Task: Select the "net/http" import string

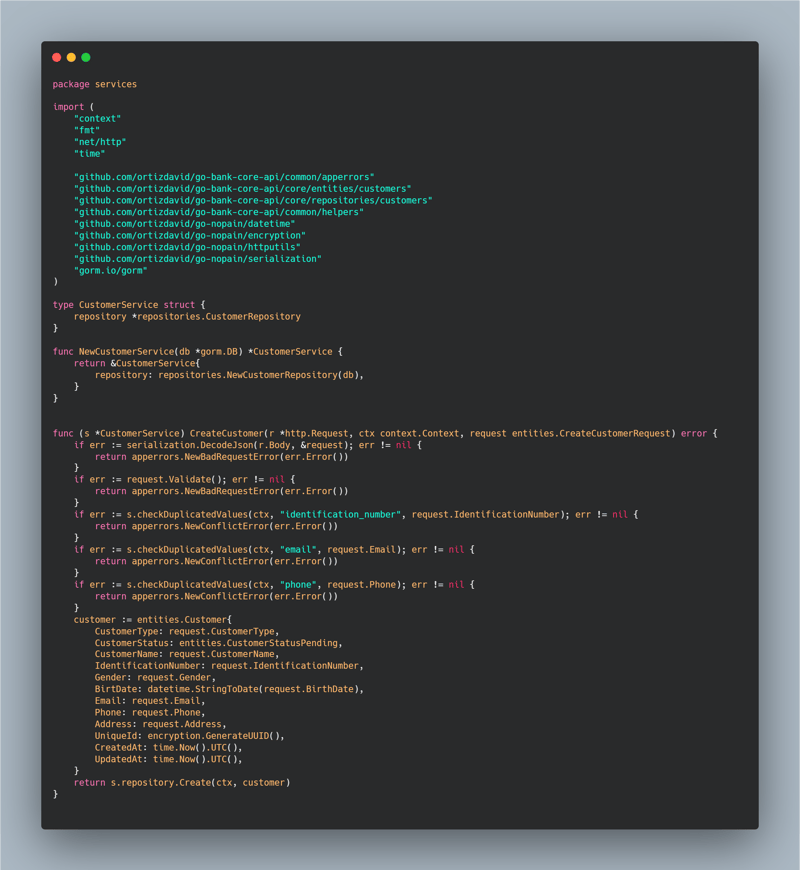Action: pyautogui.click(x=100, y=142)
